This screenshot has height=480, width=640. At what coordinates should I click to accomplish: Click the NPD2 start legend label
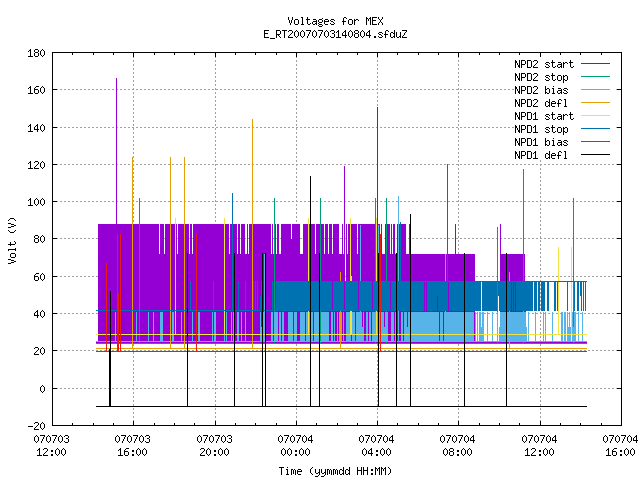(544, 64)
